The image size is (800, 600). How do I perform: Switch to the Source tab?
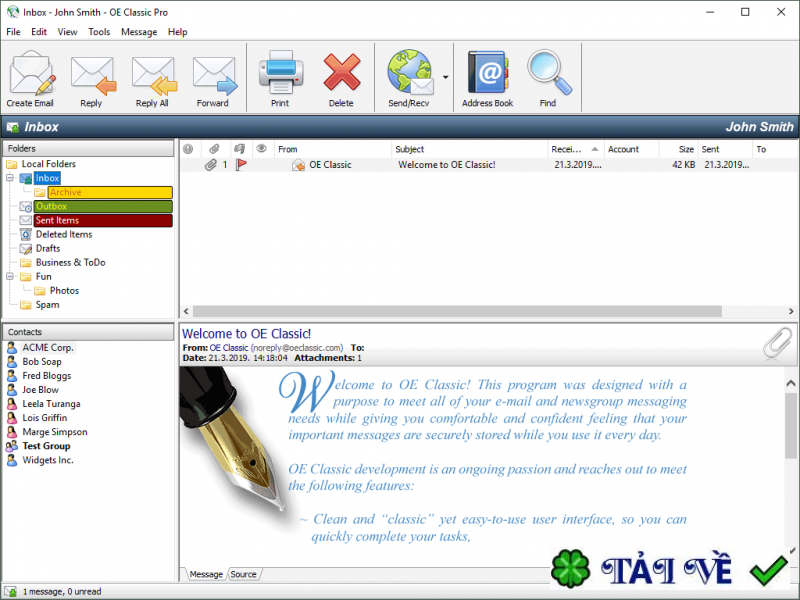[x=243, y=574]
